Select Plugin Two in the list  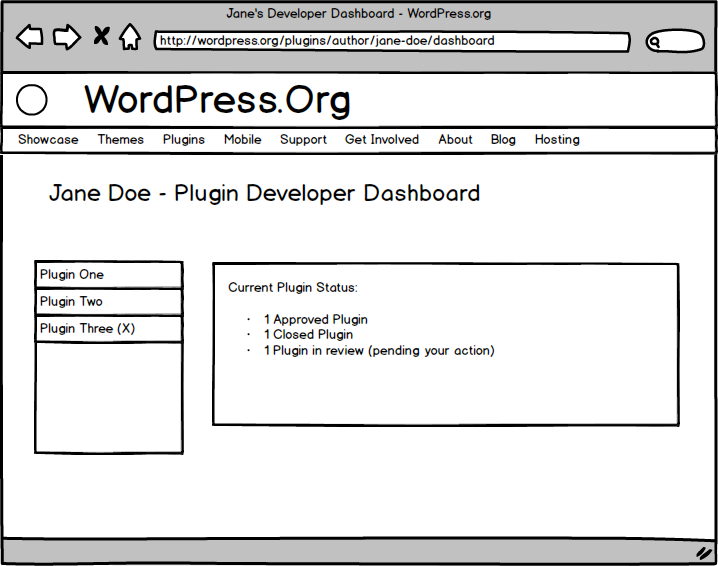[x=108, y=302]
